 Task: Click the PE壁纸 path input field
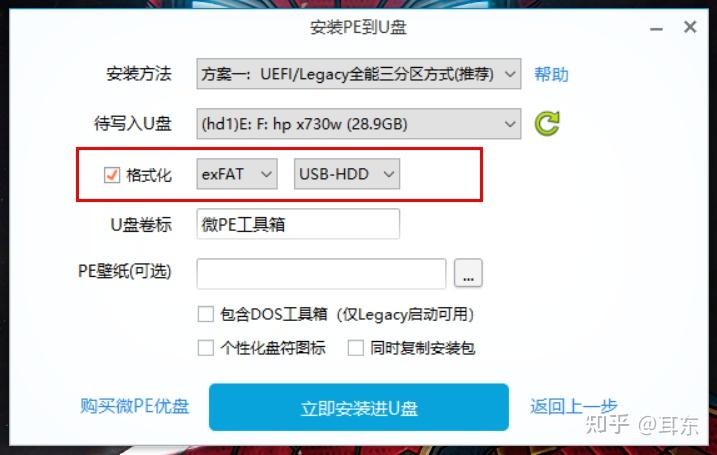[x=321, y=273]
